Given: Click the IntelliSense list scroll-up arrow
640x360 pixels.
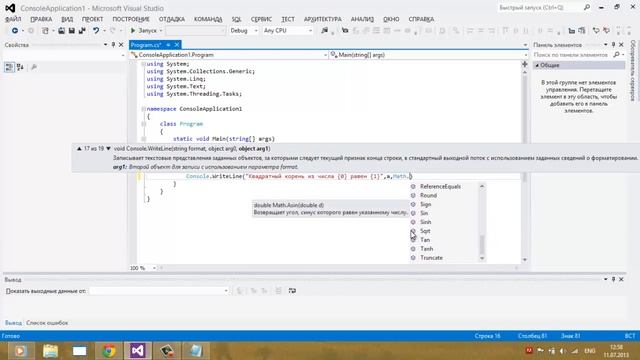Looking at the screenshot, I should point(482,186).
